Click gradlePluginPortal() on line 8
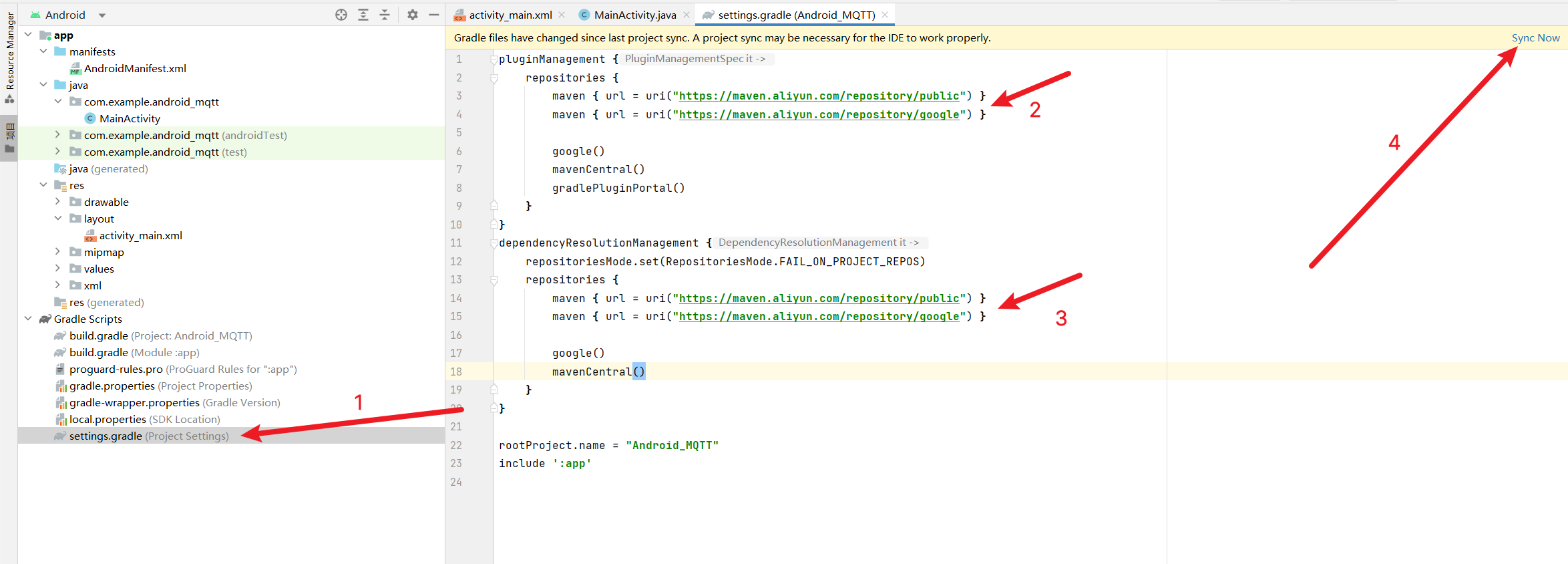This screenshot has height=564, width=1568. [618, 188]
